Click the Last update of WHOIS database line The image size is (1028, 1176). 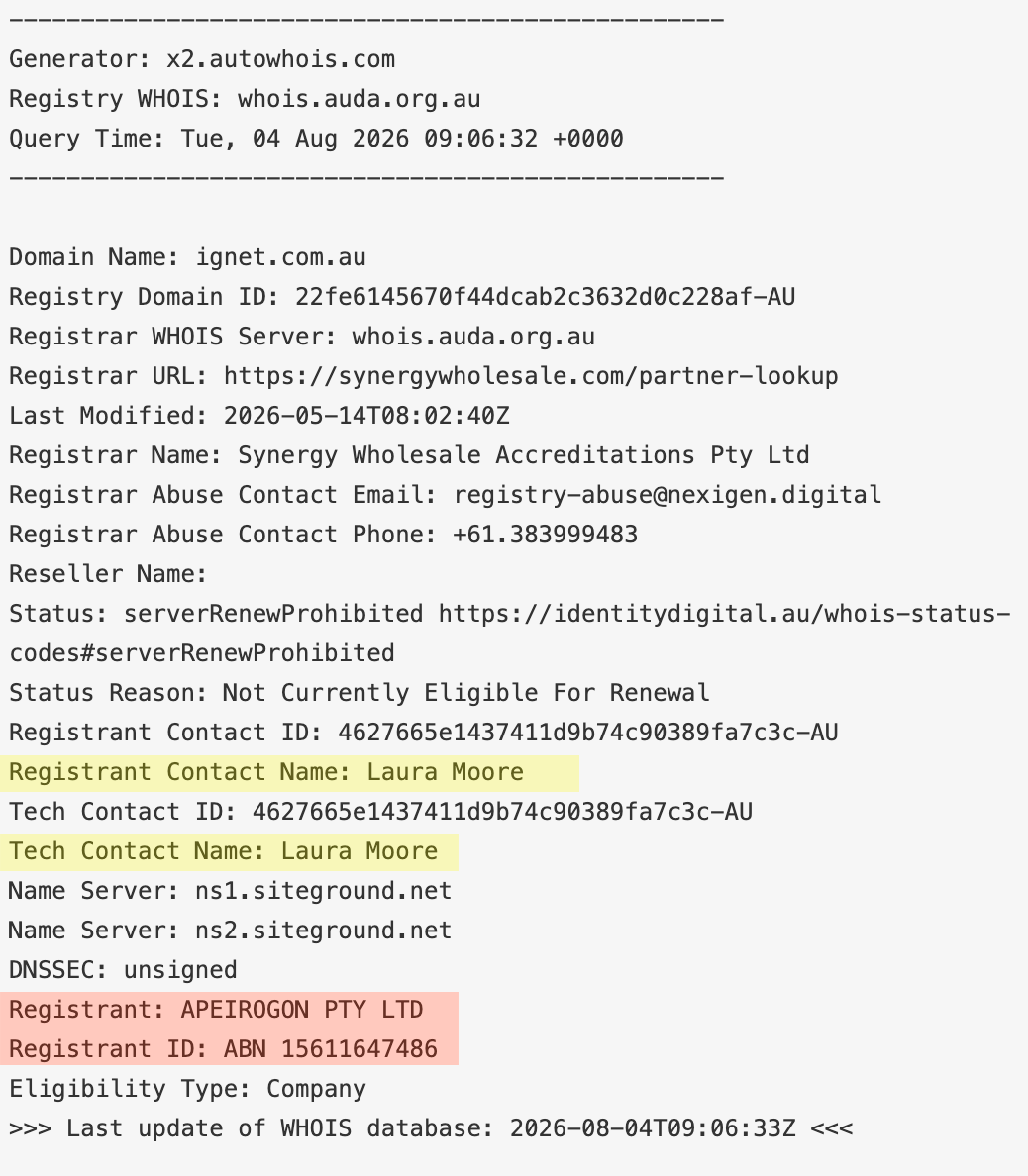(431, 1128)
